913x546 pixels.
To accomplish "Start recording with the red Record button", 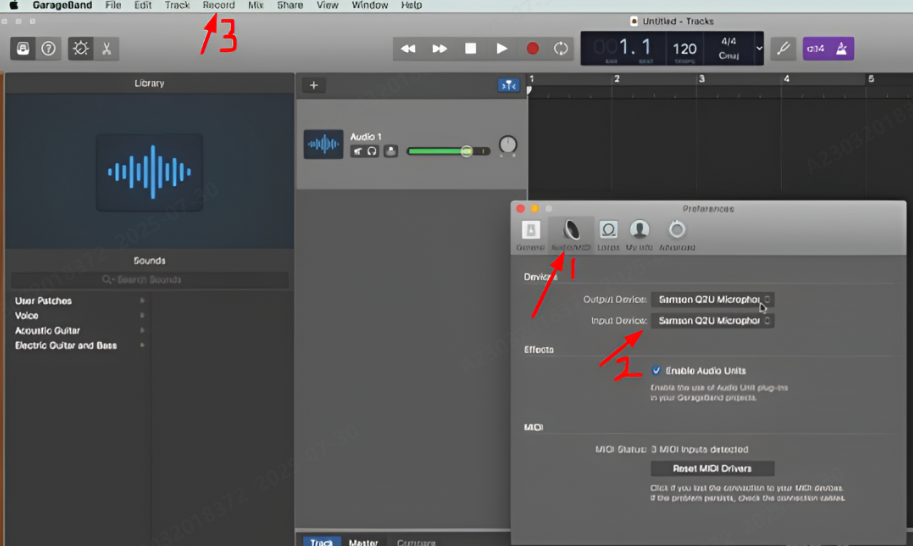I will coord(532,49).
